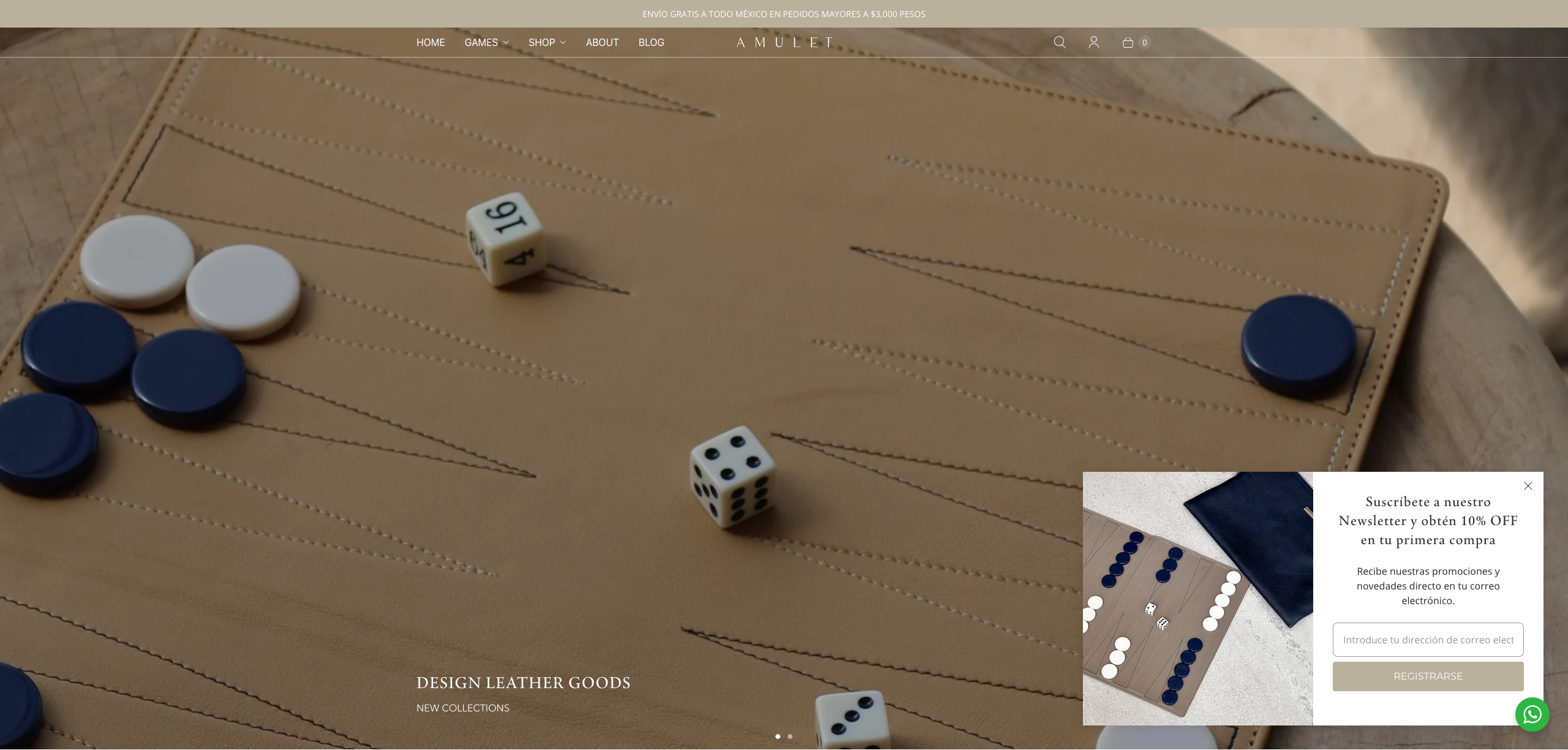This screenshot has width=1568, height=750.
Task: Click the newsletter popup backgammon image
Action: 1198,599
